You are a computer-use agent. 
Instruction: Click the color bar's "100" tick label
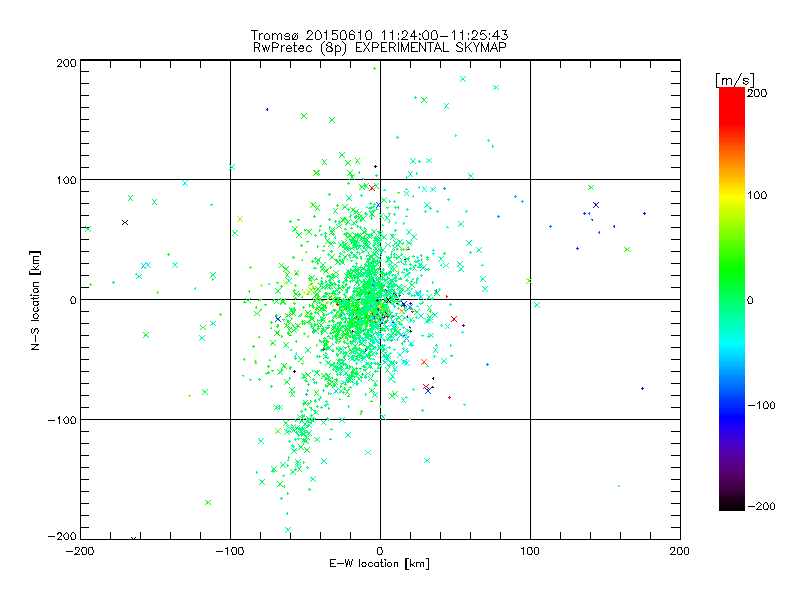point(757,195)
